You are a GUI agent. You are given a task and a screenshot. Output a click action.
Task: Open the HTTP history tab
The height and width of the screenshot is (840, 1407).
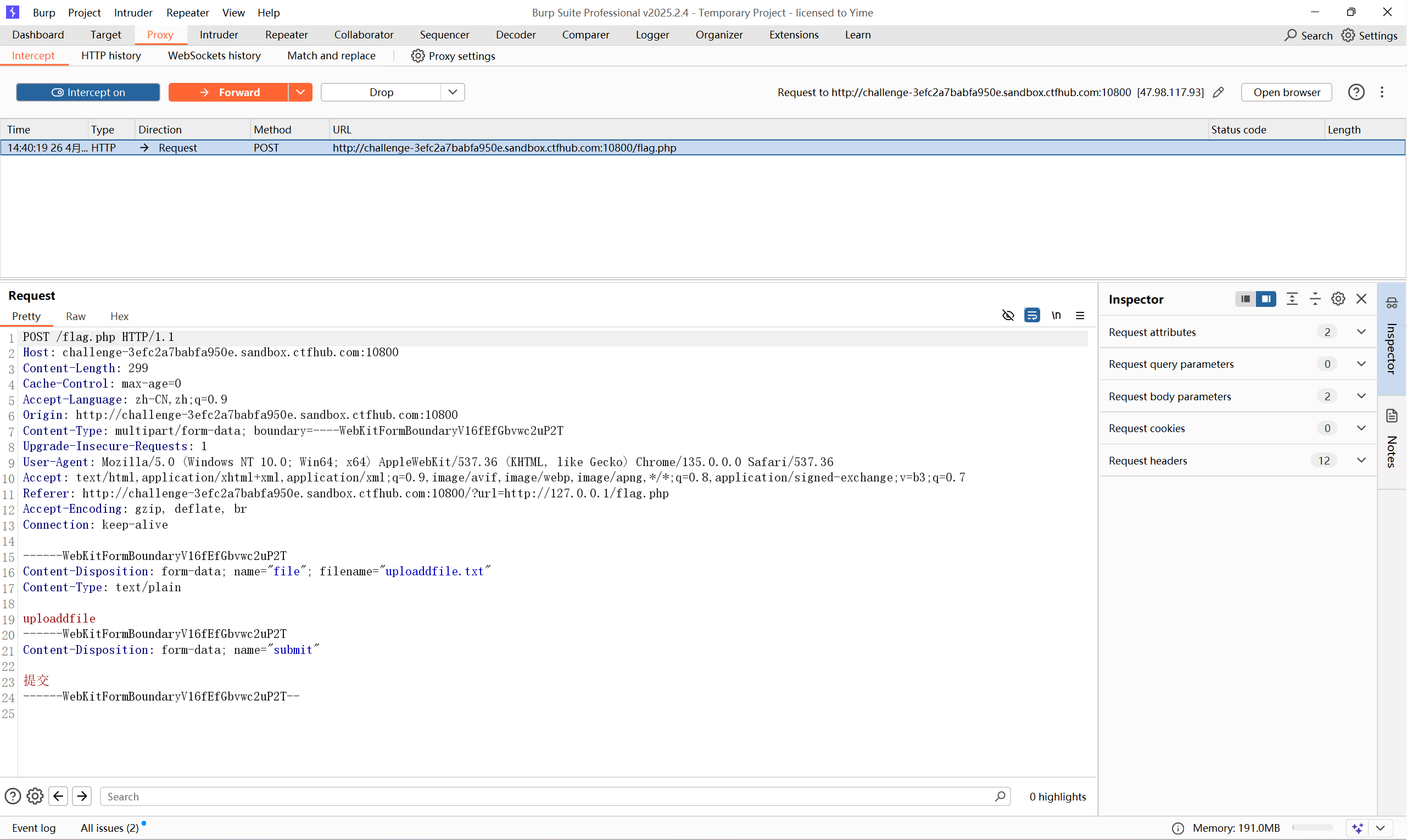111,55
